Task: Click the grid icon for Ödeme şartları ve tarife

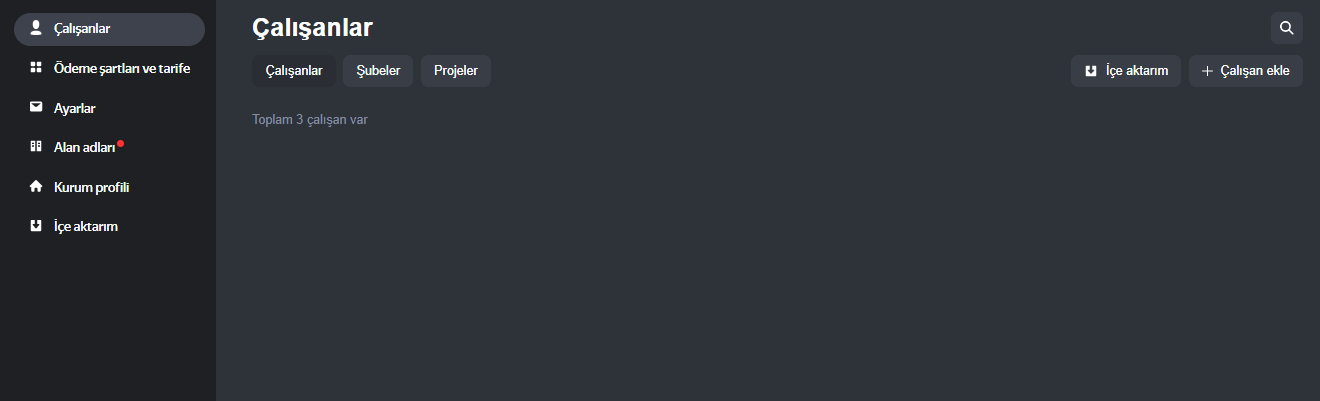Action: click(x=36, y=68)
